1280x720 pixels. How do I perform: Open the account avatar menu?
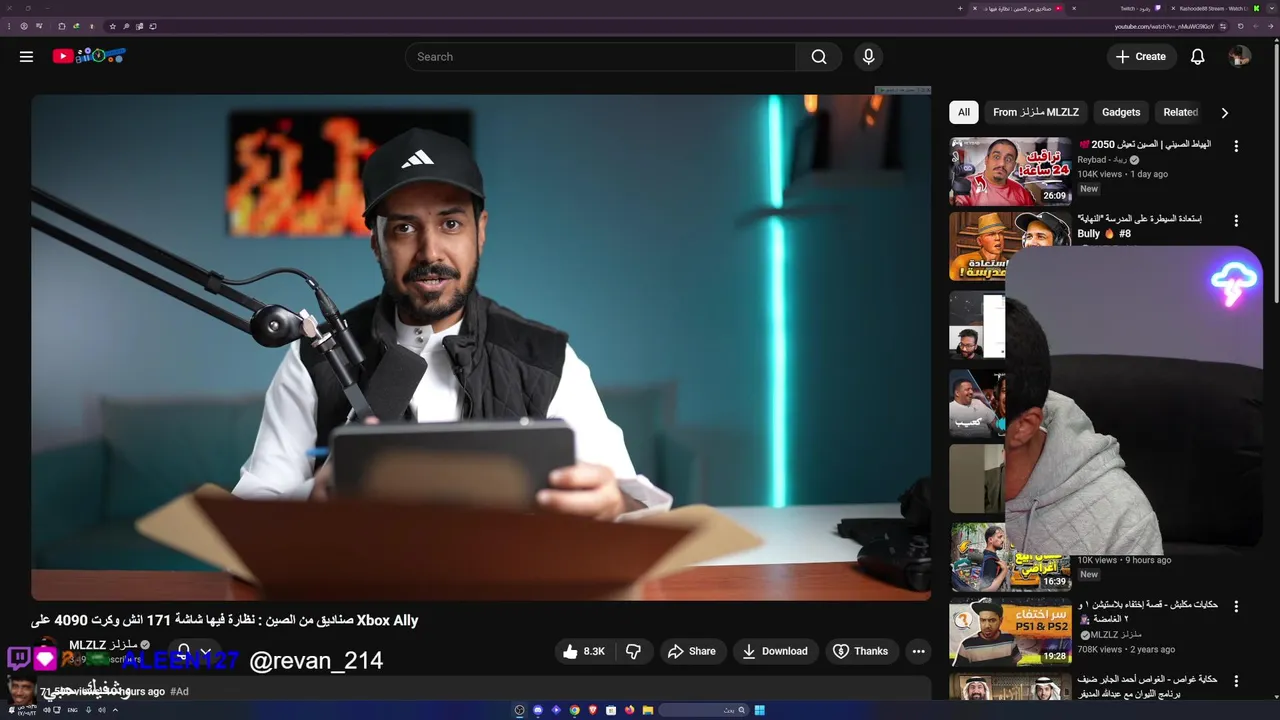(x=1239, y=57)
